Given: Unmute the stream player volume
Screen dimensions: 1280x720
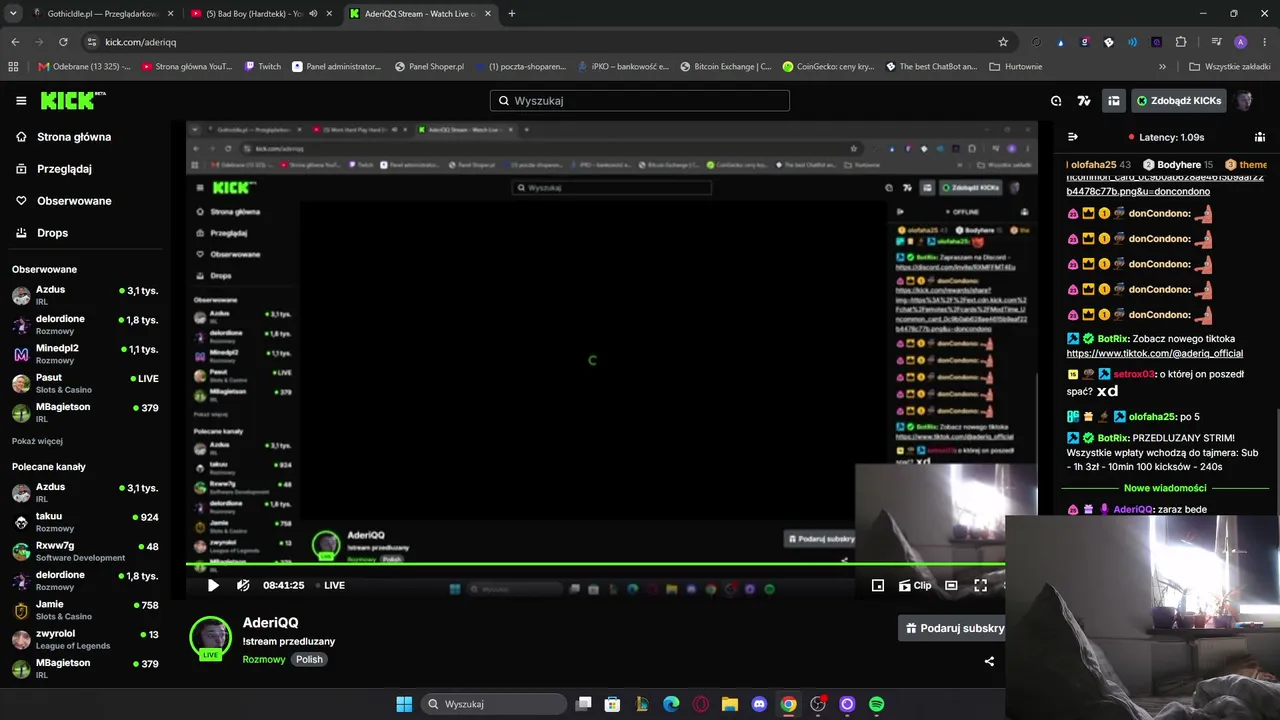Looking at the screenshot, I should coord(243,585).
